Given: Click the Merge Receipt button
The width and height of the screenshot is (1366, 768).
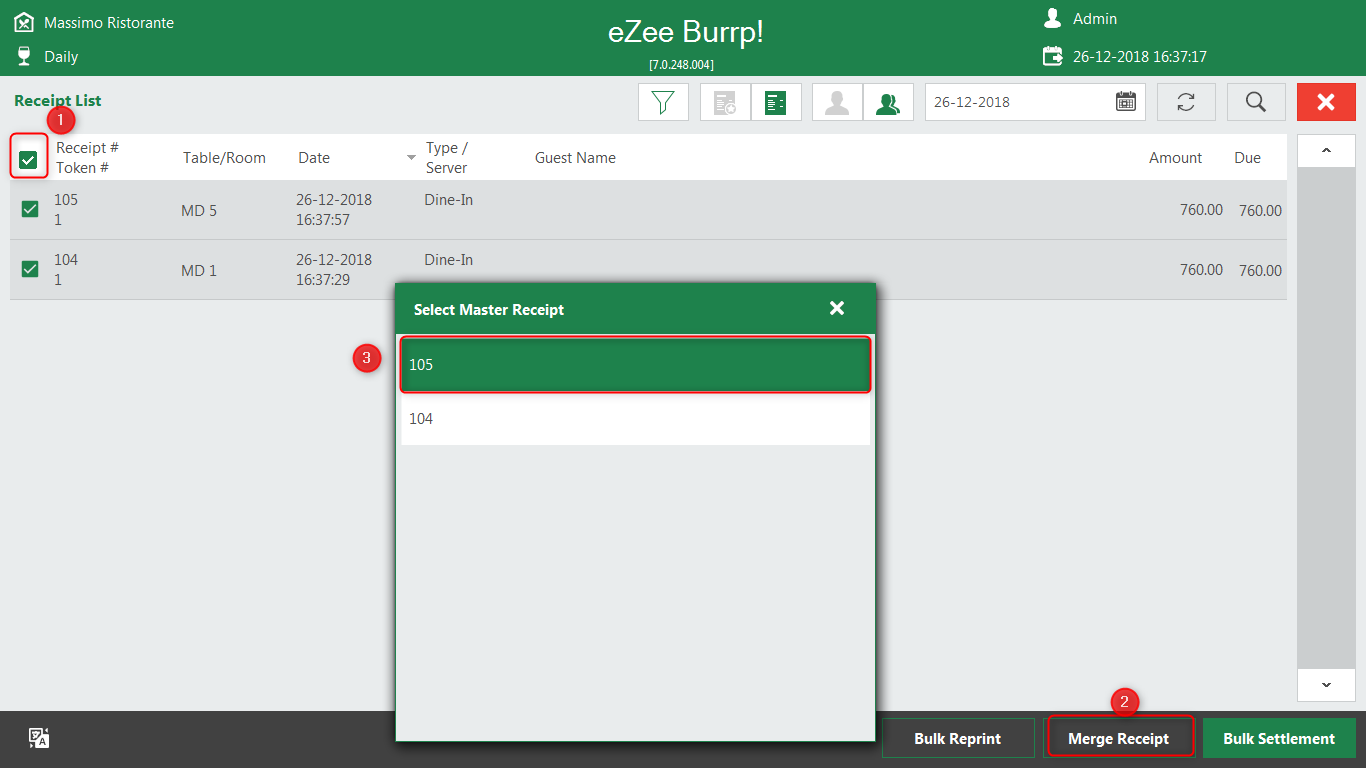Looking at the screenshot, I should (1119, 738).
